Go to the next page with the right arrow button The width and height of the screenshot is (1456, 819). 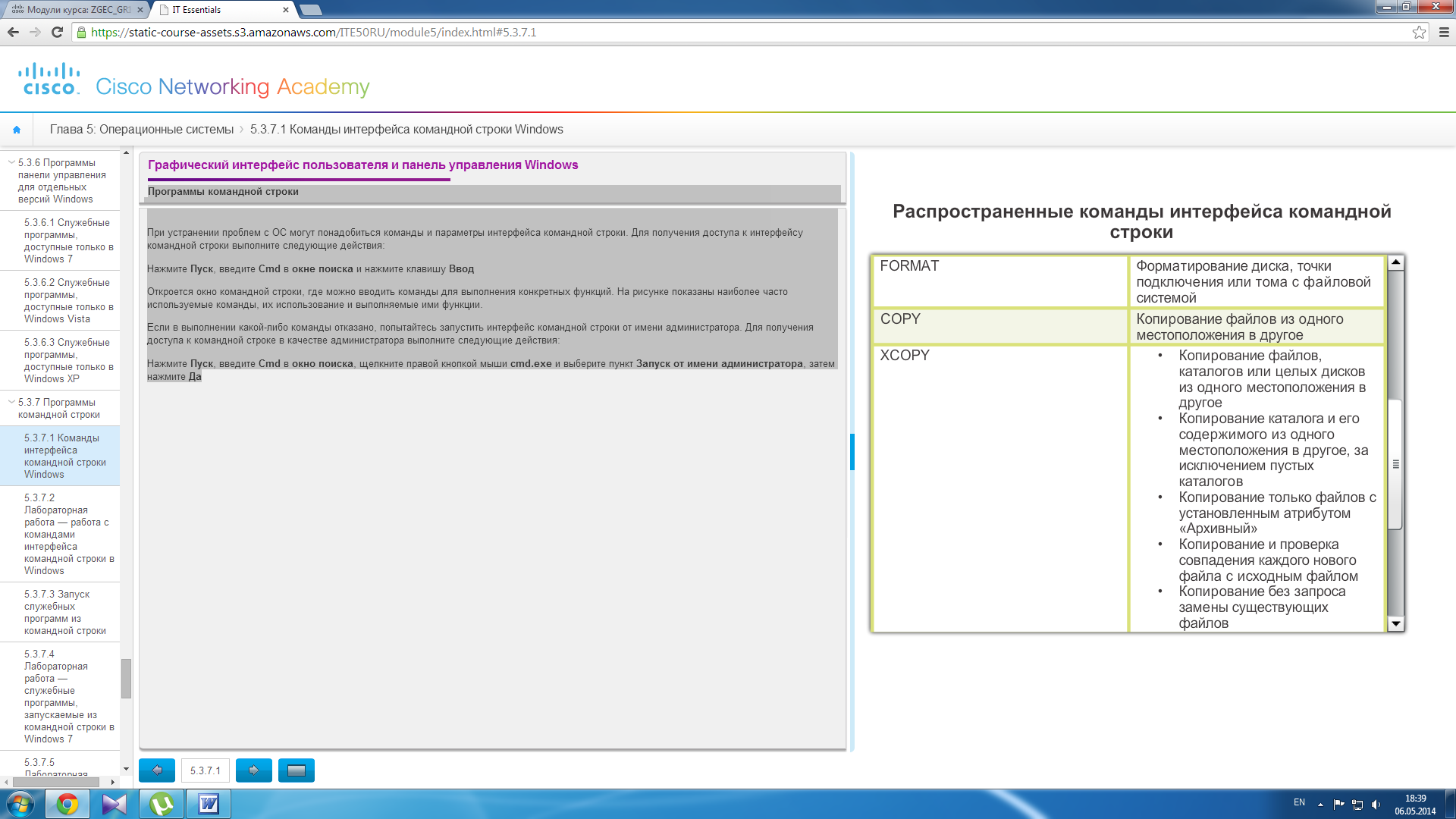254,770
